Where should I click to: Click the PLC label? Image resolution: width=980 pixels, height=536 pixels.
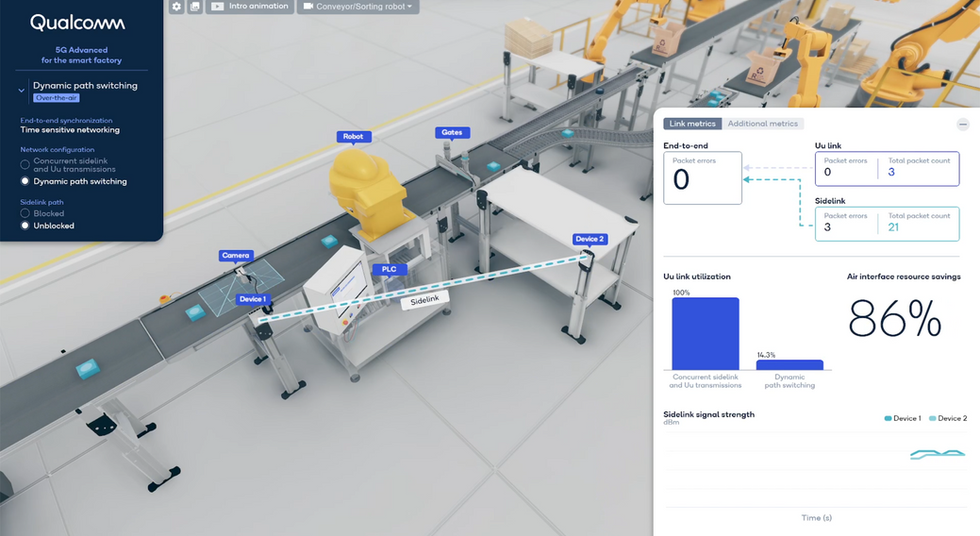(x=389, y=269)
